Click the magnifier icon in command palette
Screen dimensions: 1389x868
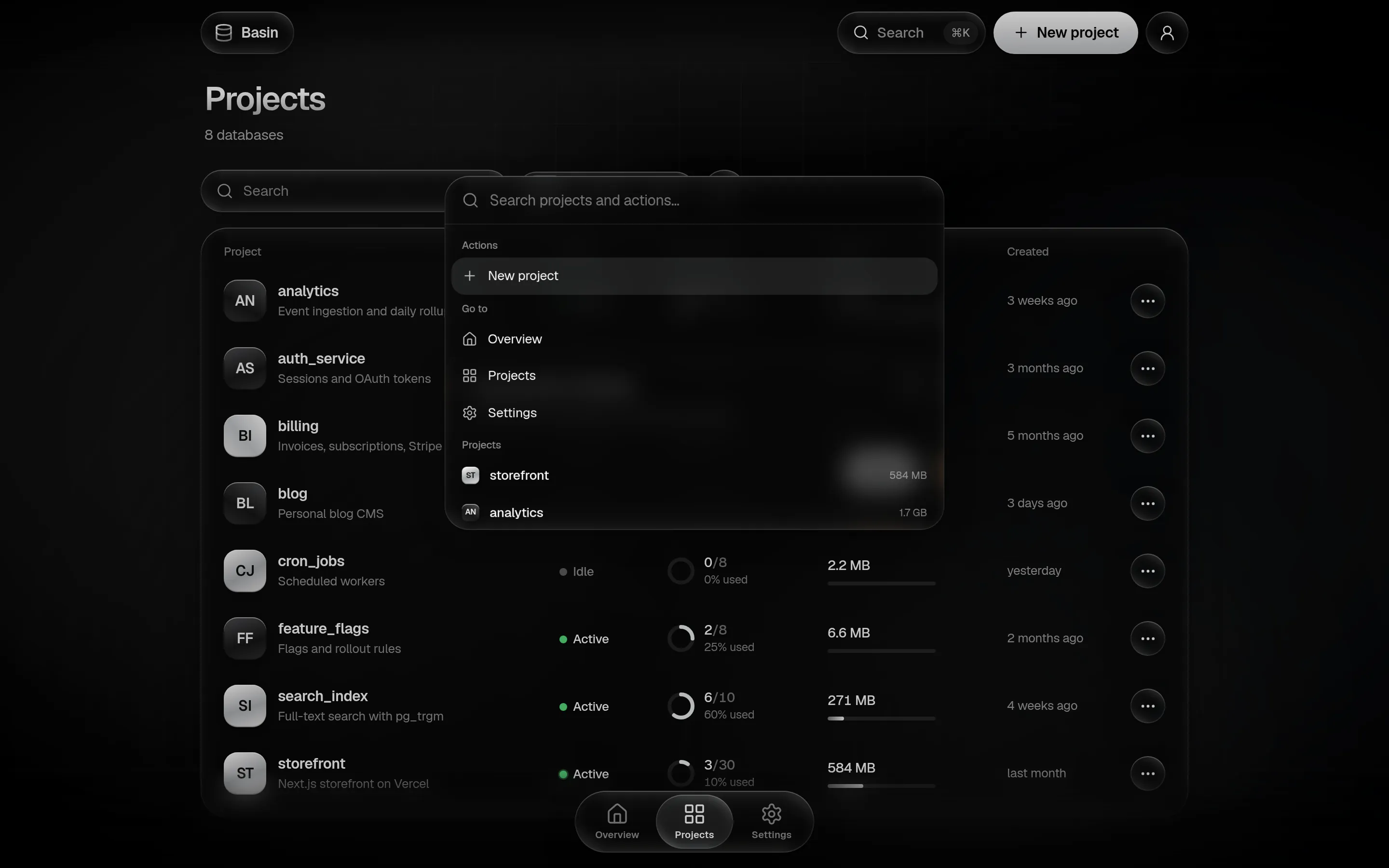point(470,200)
